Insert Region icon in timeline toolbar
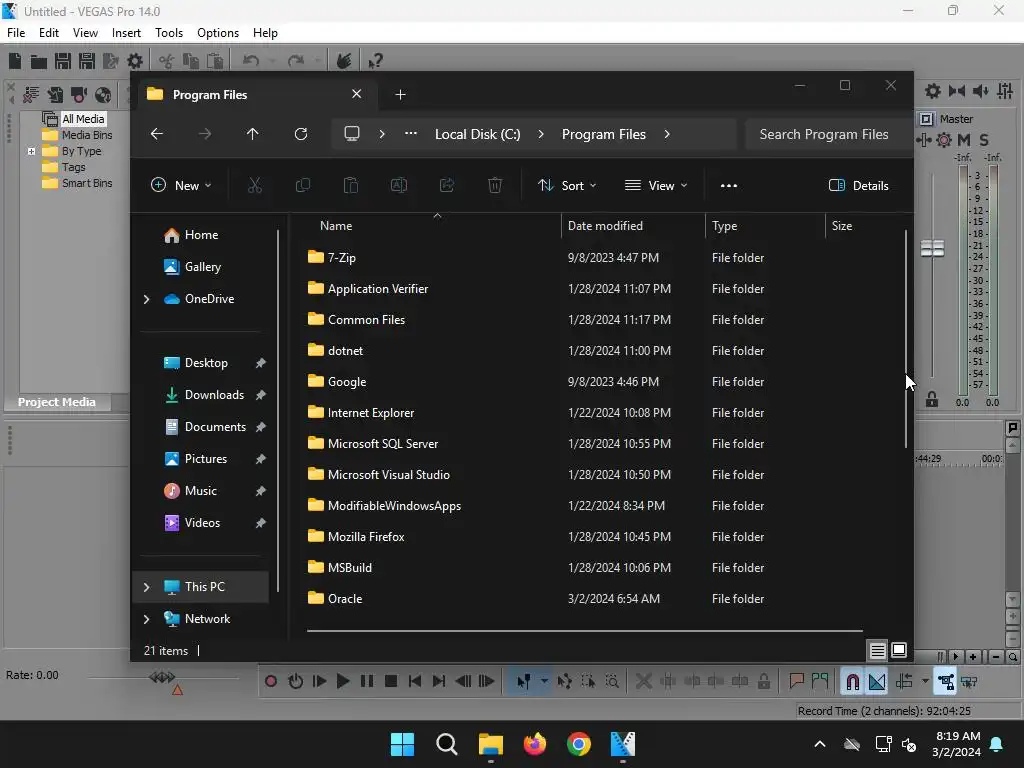Viewport: 1024px width, 768px height. point(820,681)
